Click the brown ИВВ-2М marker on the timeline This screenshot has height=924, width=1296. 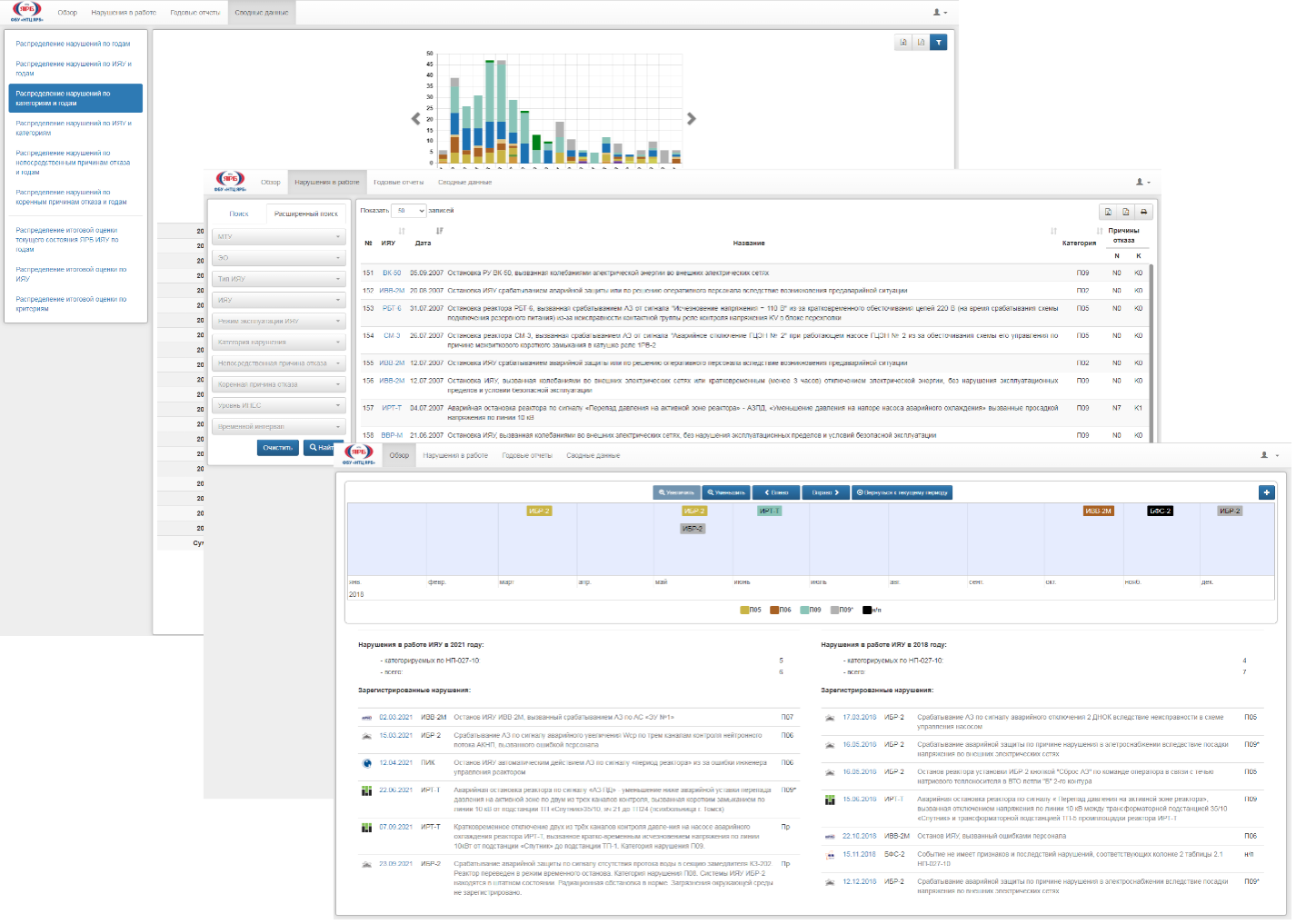point(1098,512)
